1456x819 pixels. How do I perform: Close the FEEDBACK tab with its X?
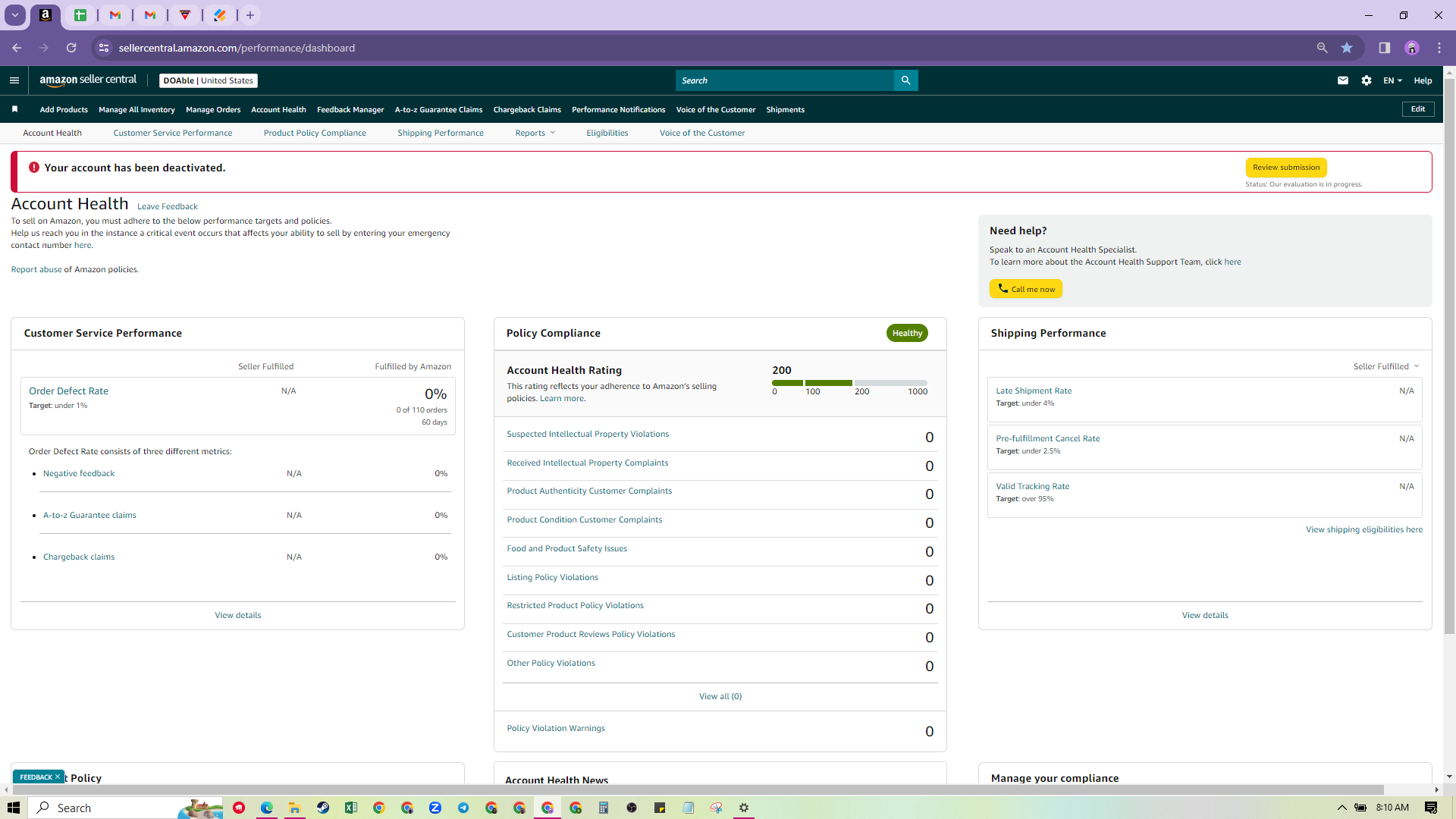pos(58,777)
